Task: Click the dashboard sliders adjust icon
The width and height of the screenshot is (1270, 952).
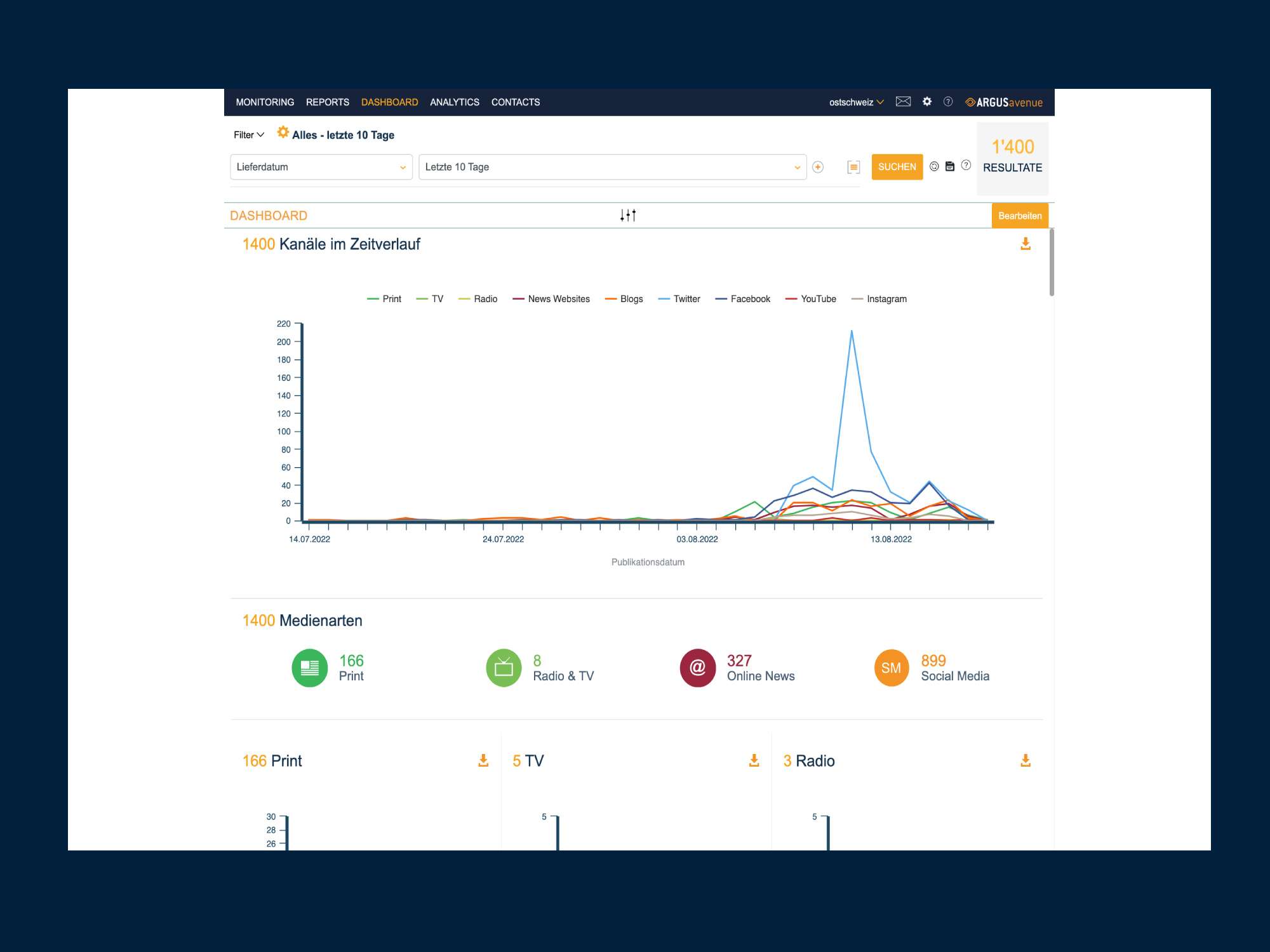Action: tap(628, 216)
